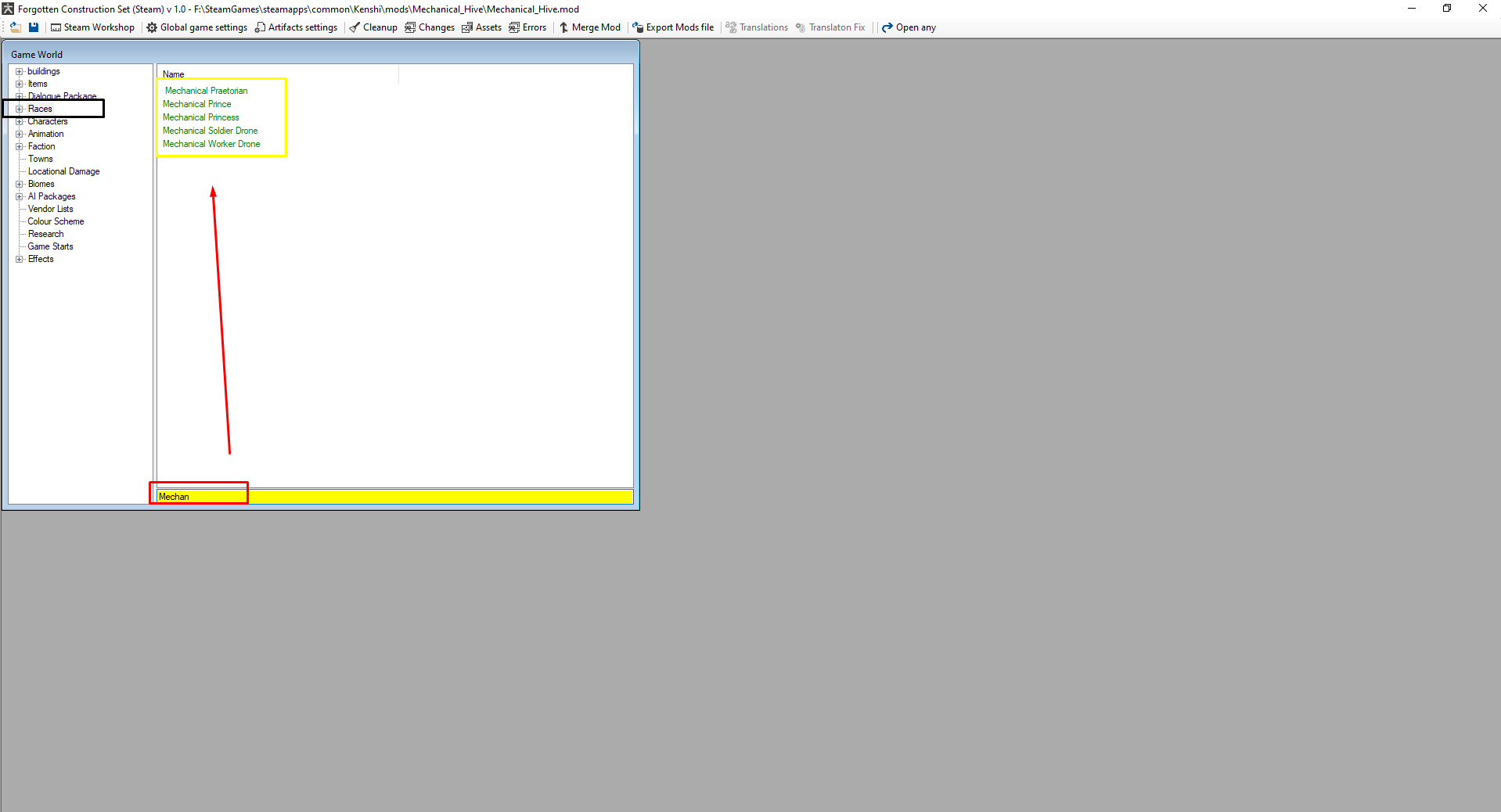Expand the AI Packages node
Screen dimensions: 1501x812
click(x=20, y=196)
